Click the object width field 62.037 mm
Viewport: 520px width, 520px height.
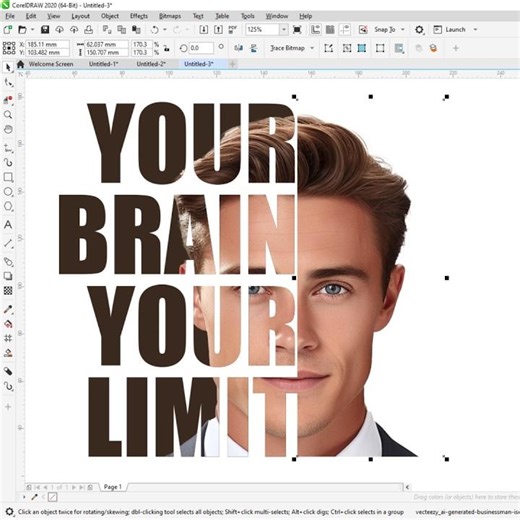[x=107, y=44]
